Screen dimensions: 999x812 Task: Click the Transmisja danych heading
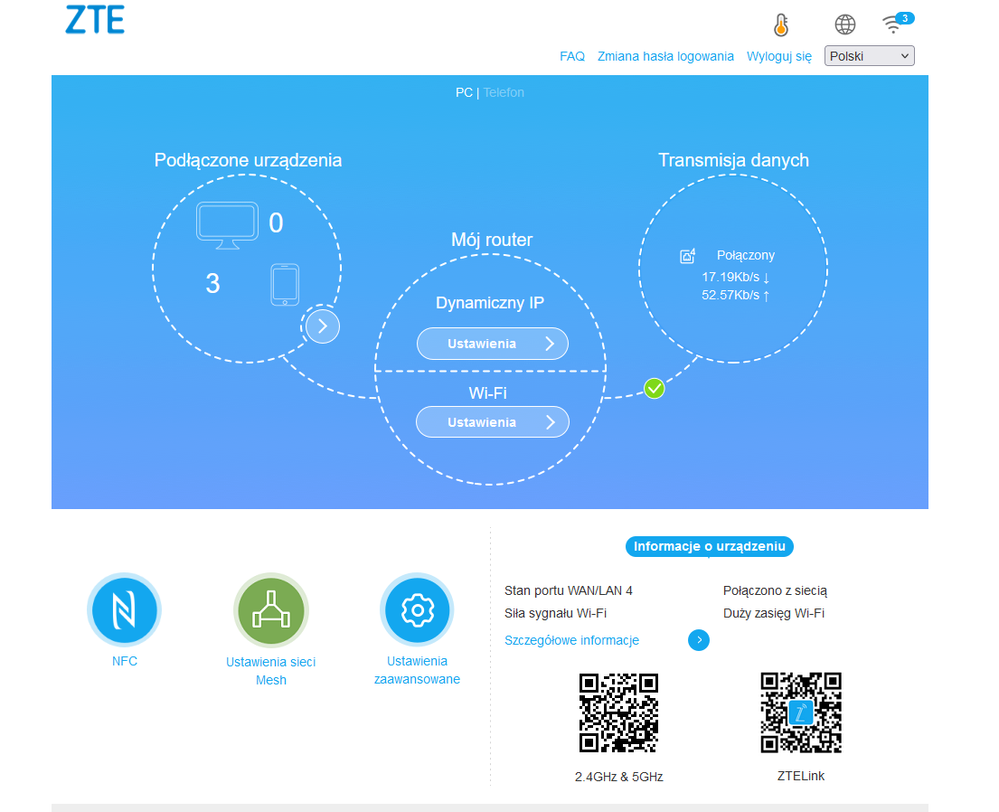click(733, 160)
